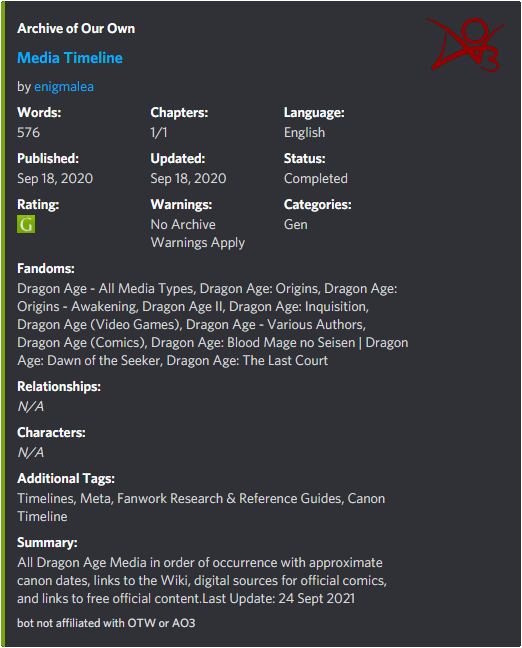
Task: Click the Relationships N/A value
Action: pos(31,407)
